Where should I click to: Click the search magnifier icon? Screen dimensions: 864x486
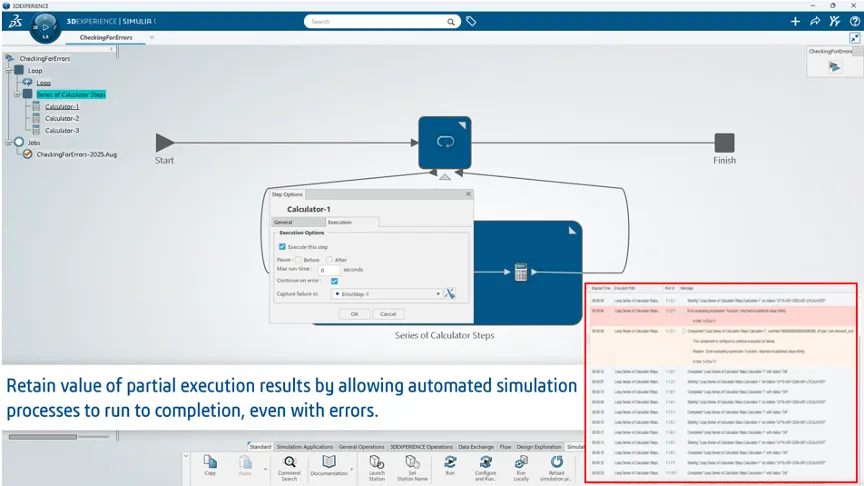[451, 22]
